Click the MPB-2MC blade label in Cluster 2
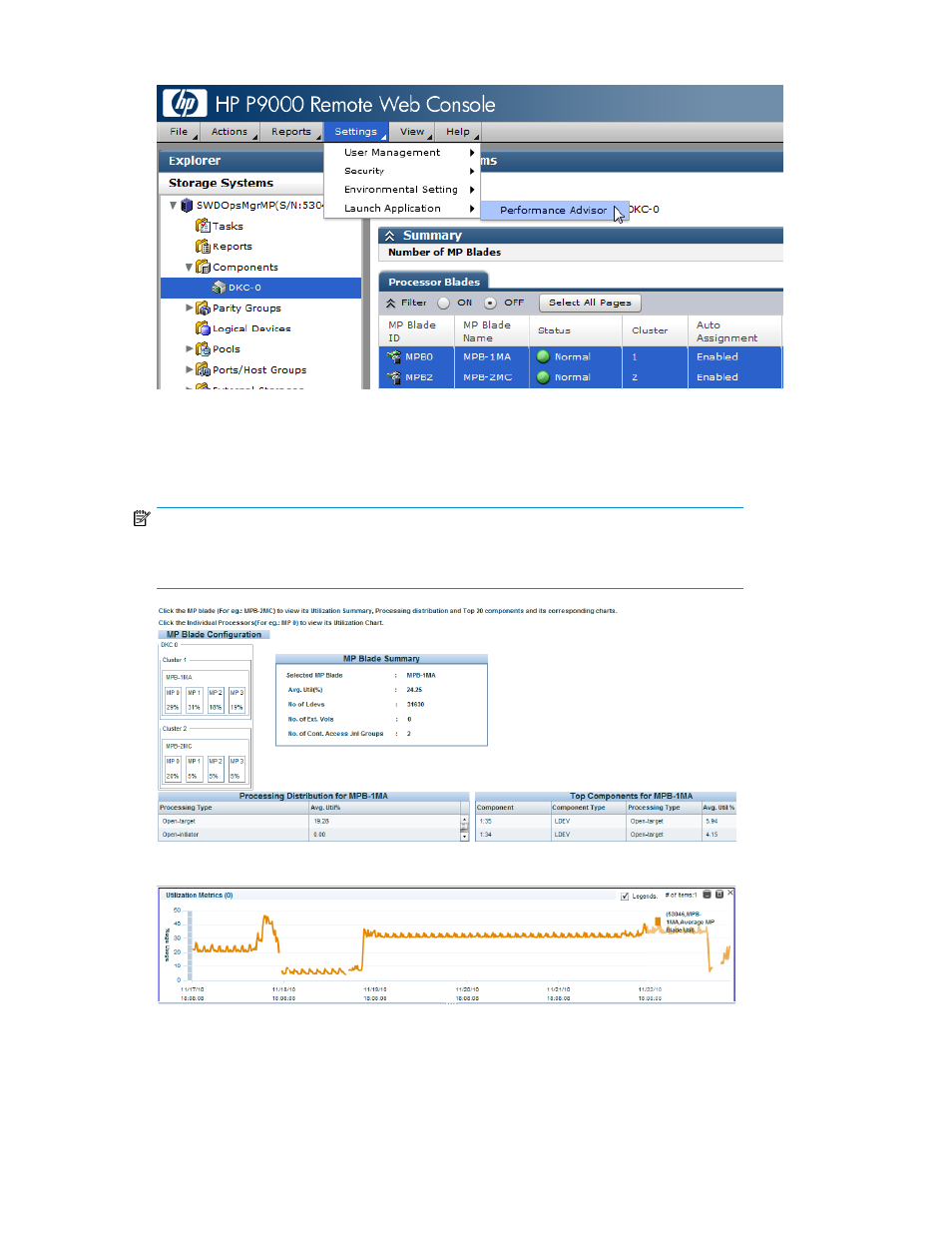This screenshot has width=952, height=1233. pyautogui.click(x=180, y=747)
